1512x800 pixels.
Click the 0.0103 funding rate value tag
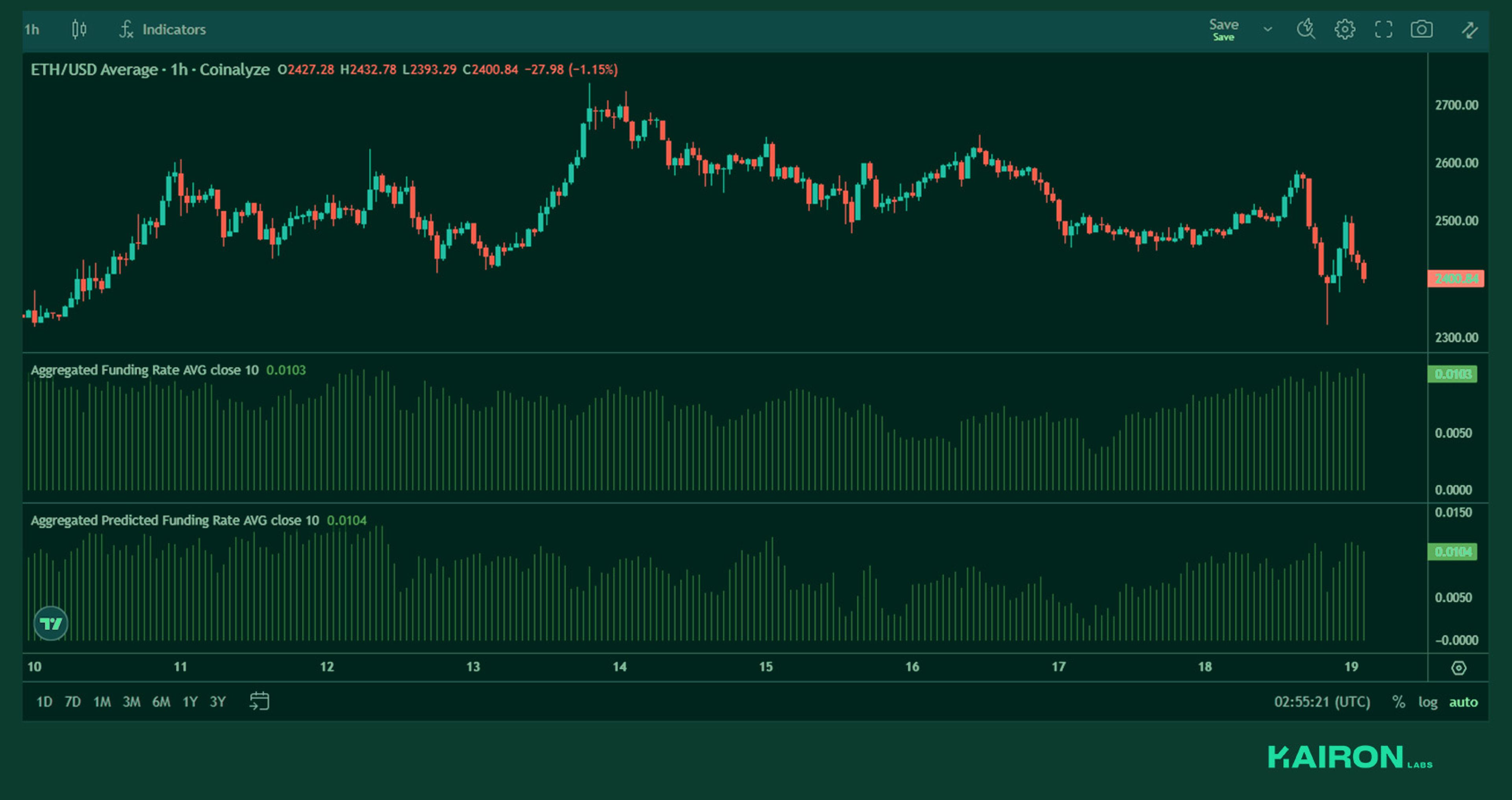tap(1452, 374)
